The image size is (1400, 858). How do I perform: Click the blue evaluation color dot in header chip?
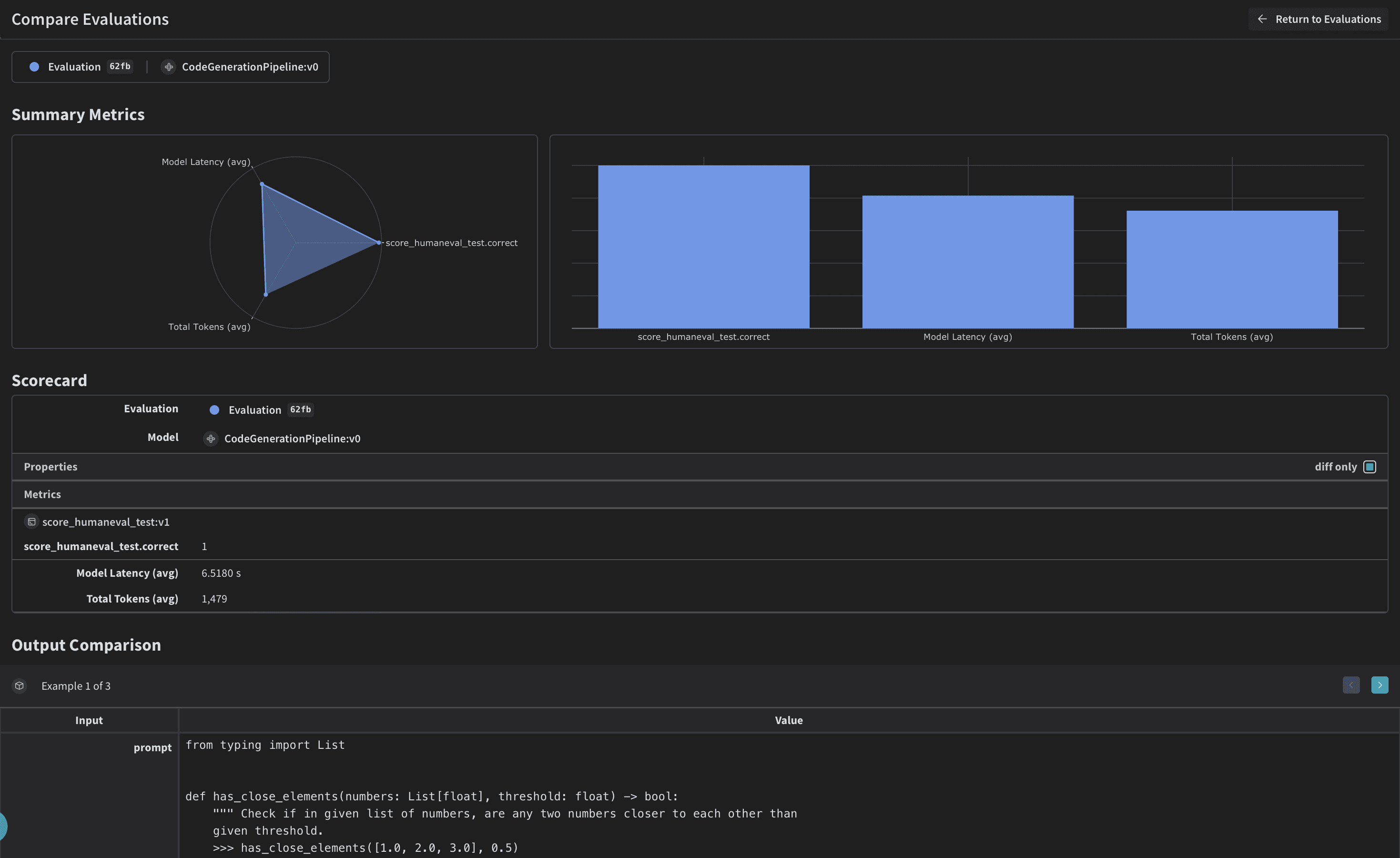(x=34, y=67)
